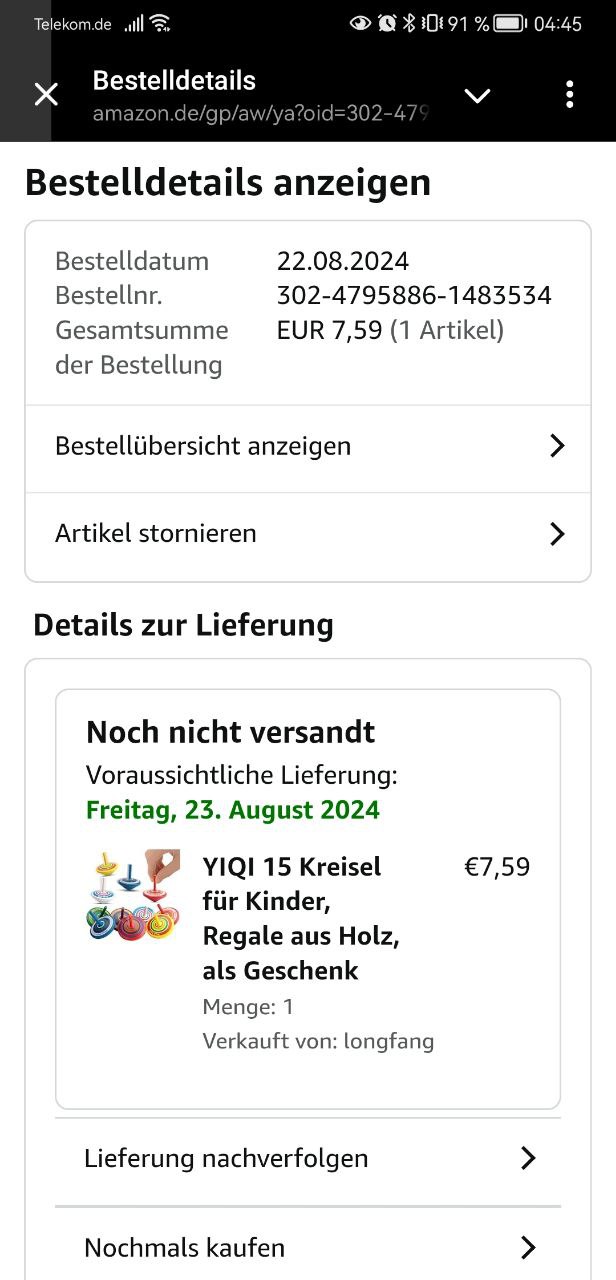Tap the alarm clock status icon

[x=387, y=23]
